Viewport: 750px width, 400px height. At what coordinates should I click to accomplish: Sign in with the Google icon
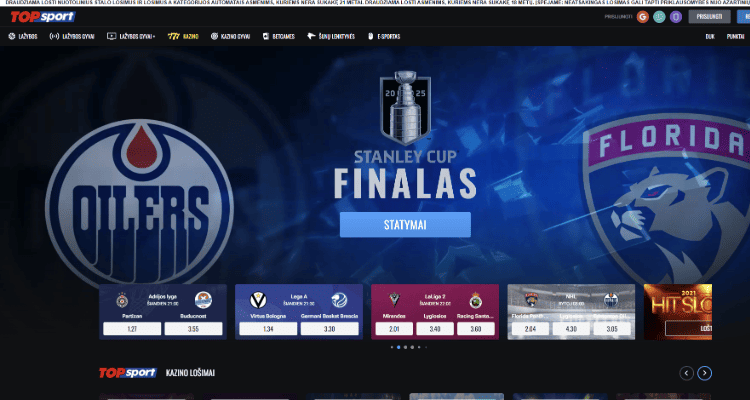[x=642, y=17]
